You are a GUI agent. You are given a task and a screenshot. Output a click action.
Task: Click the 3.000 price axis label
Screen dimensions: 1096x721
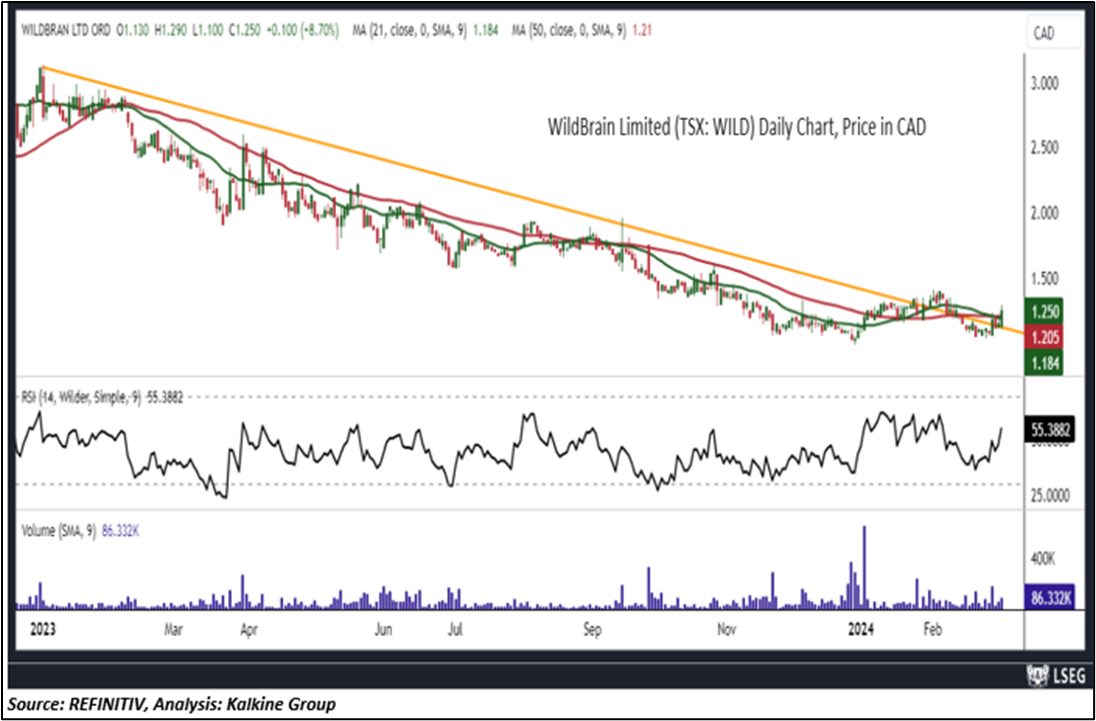click(x=1045, y=83)
